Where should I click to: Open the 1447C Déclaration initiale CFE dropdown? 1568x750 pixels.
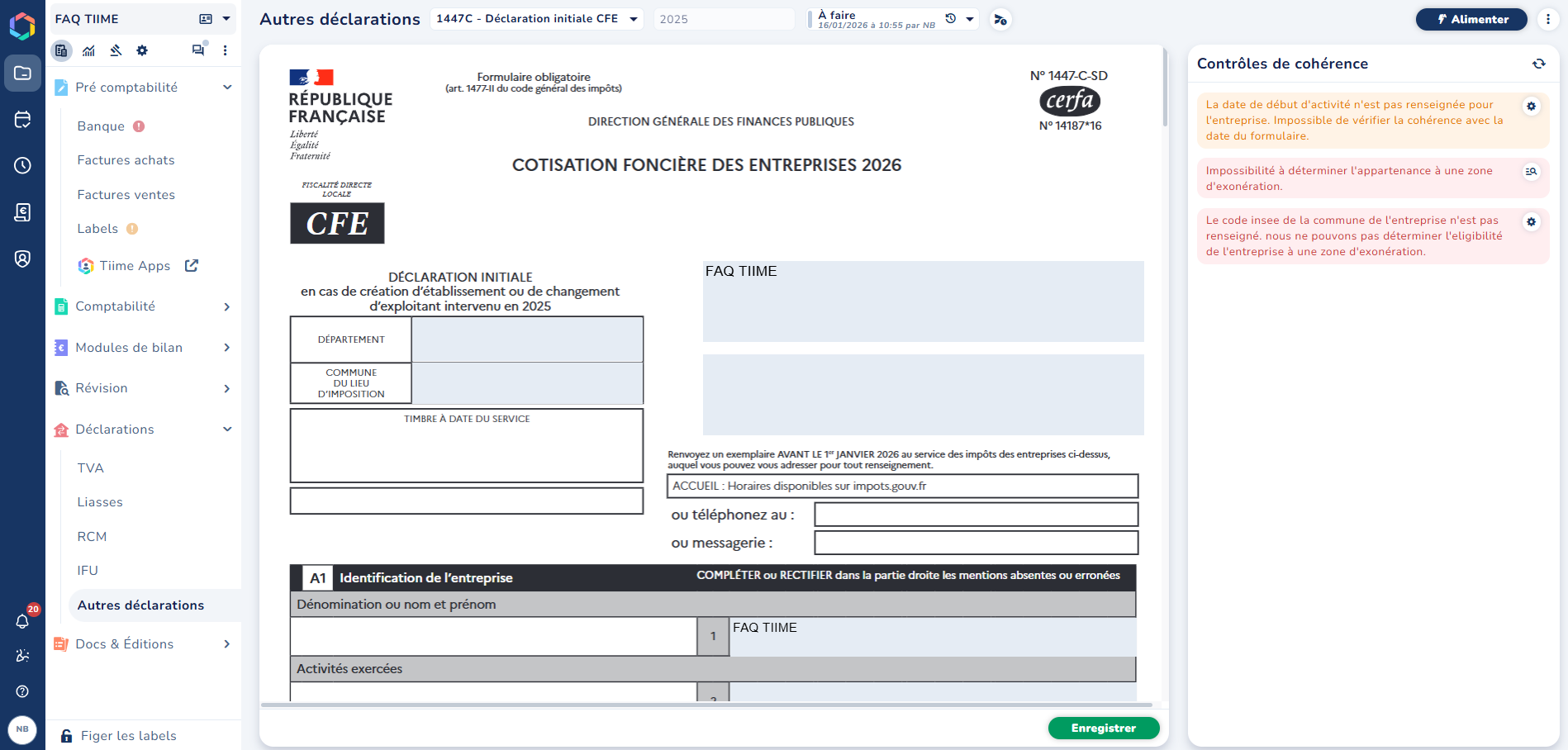[537, 19]
